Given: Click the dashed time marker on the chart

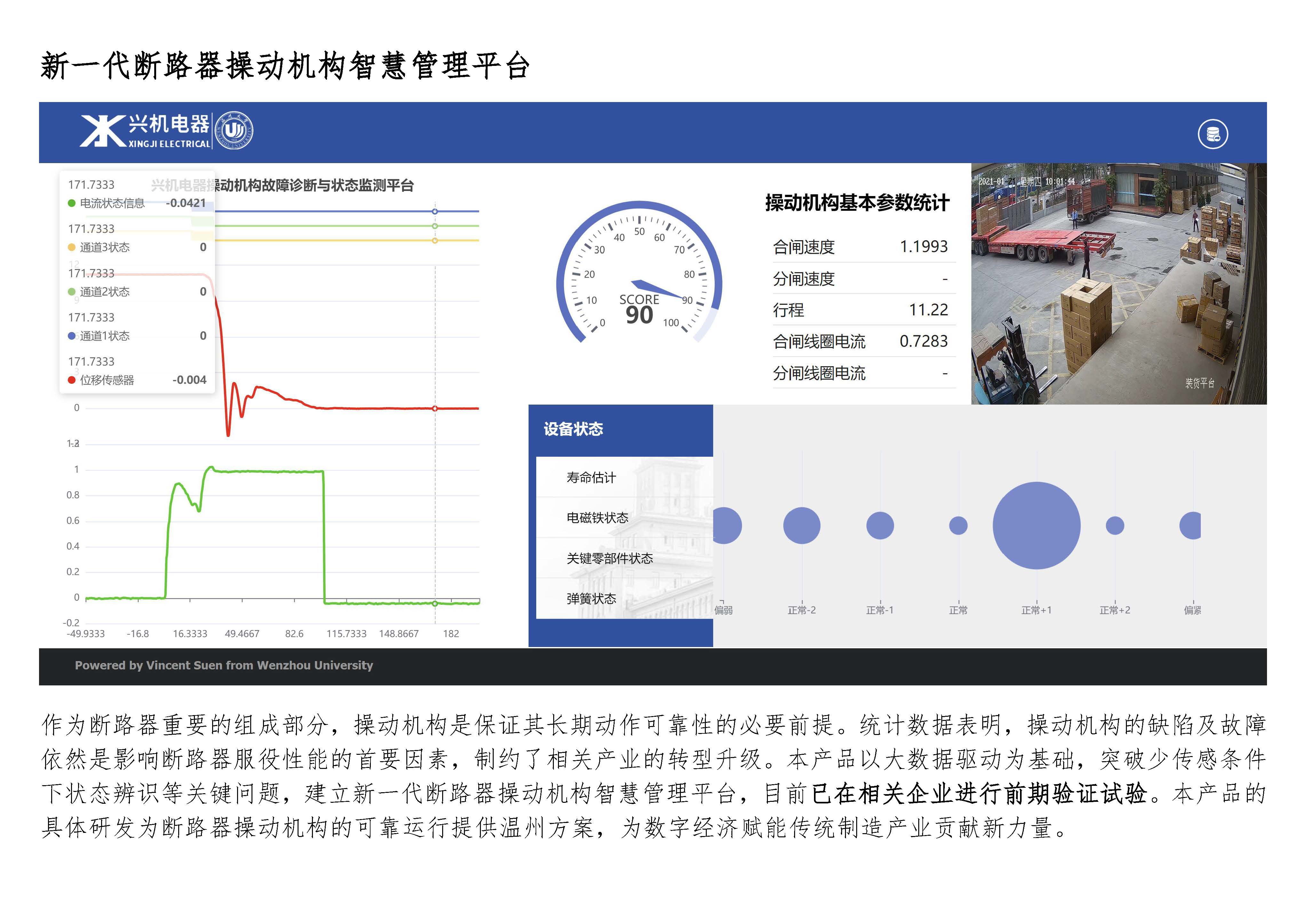Looking at the screenshot, I should [435, 398].
